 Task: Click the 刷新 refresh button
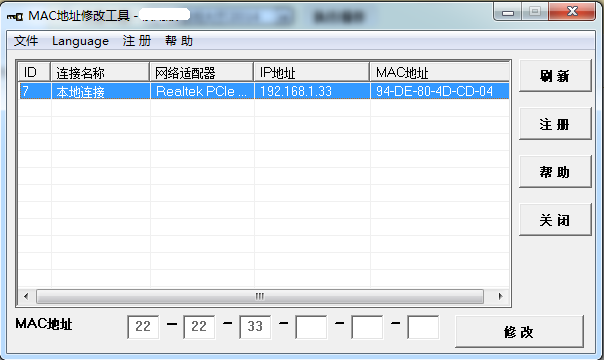(x=555, y=75)
